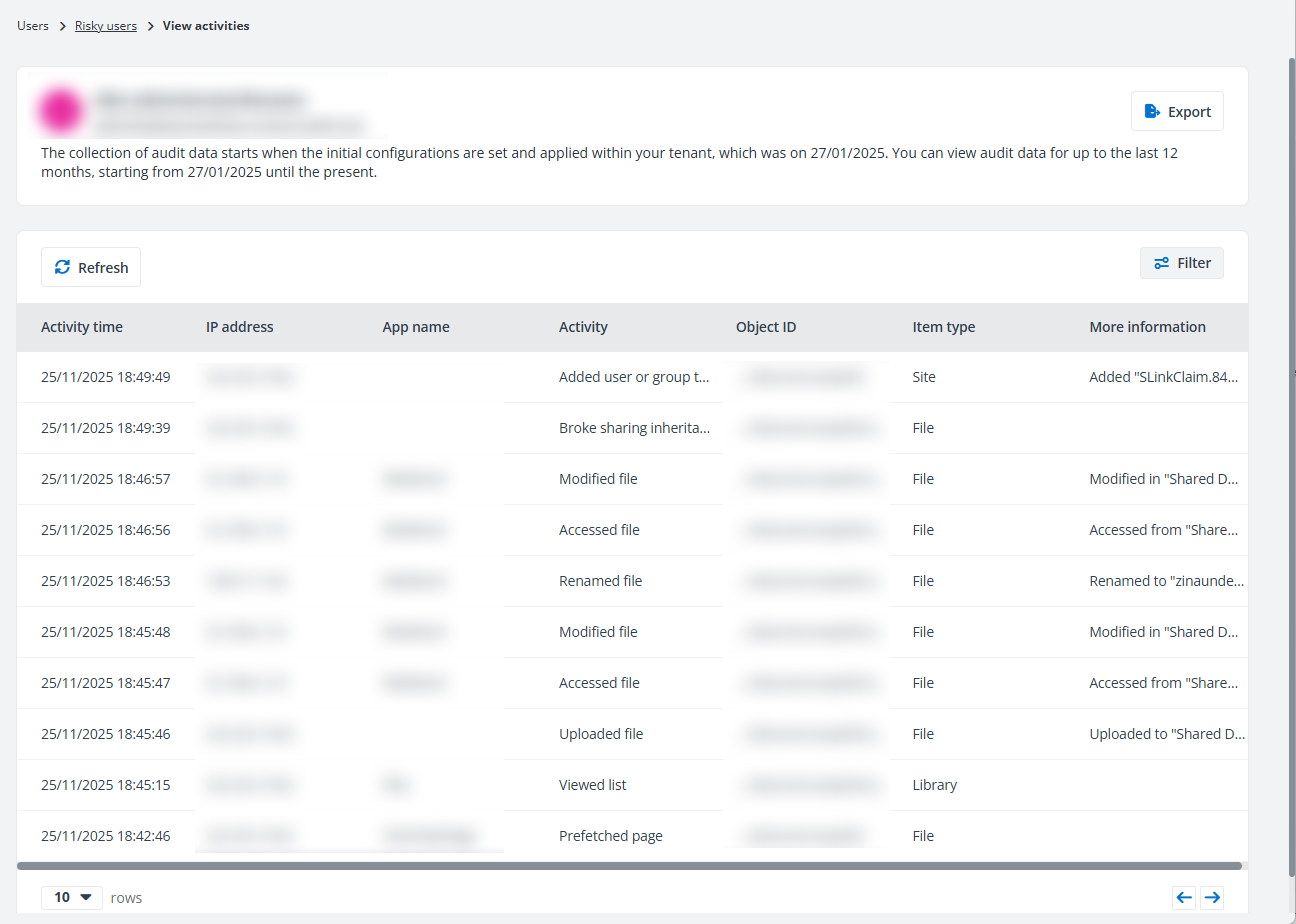This screenshot has width=1296, height=924.
Task: Open the rows per page selector showing 10
Action: [70, 897]
